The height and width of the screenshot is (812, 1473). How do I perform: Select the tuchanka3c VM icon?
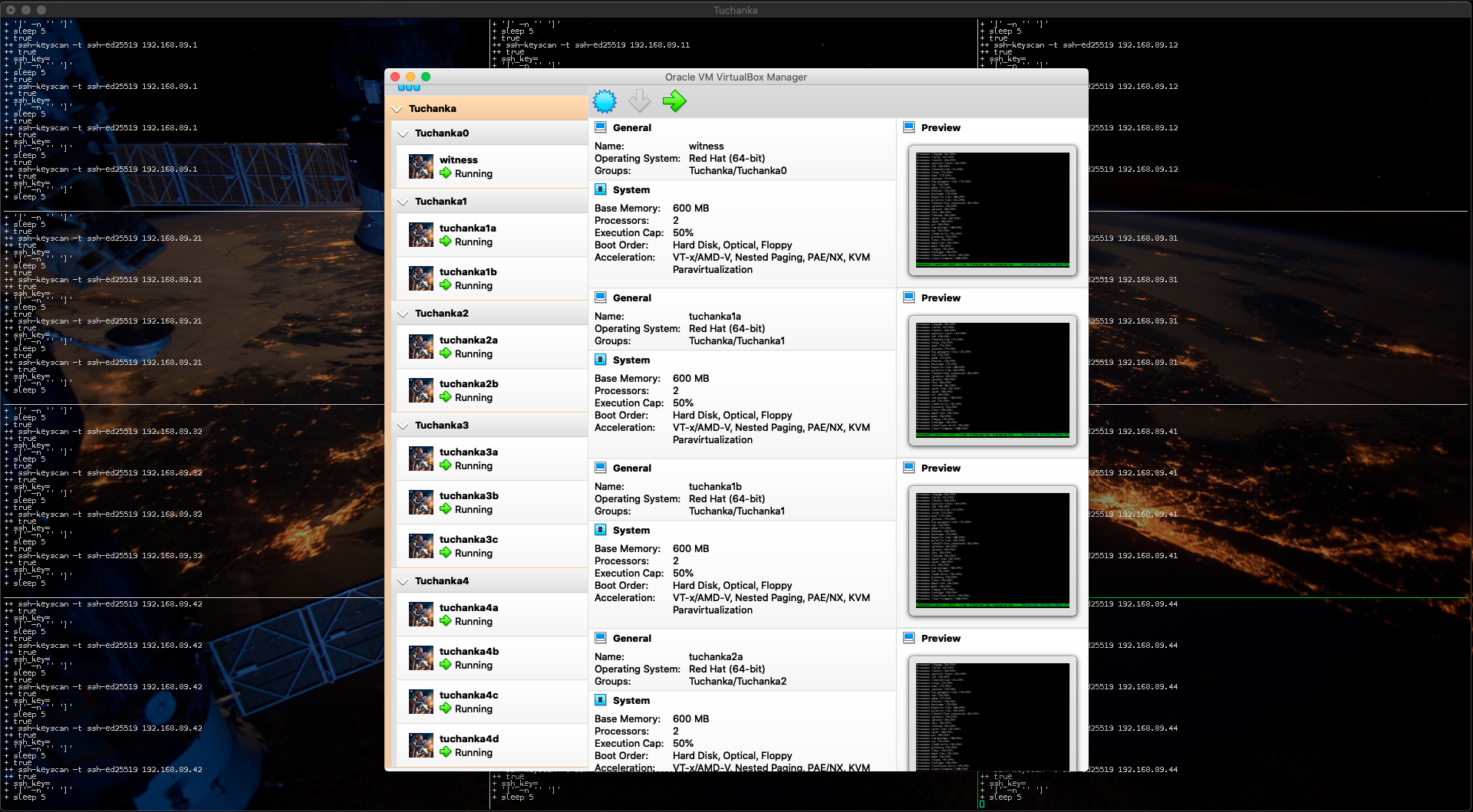tap(421, 546)
